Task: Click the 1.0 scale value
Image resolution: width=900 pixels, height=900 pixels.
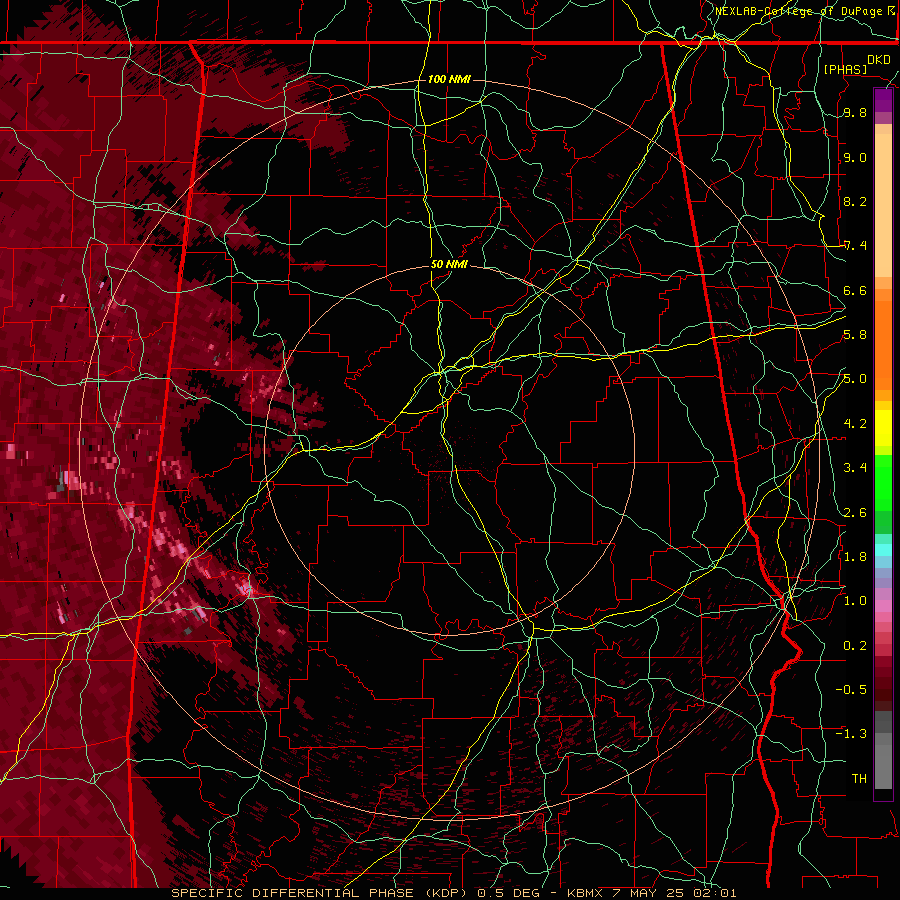Action: coord(855,601)
